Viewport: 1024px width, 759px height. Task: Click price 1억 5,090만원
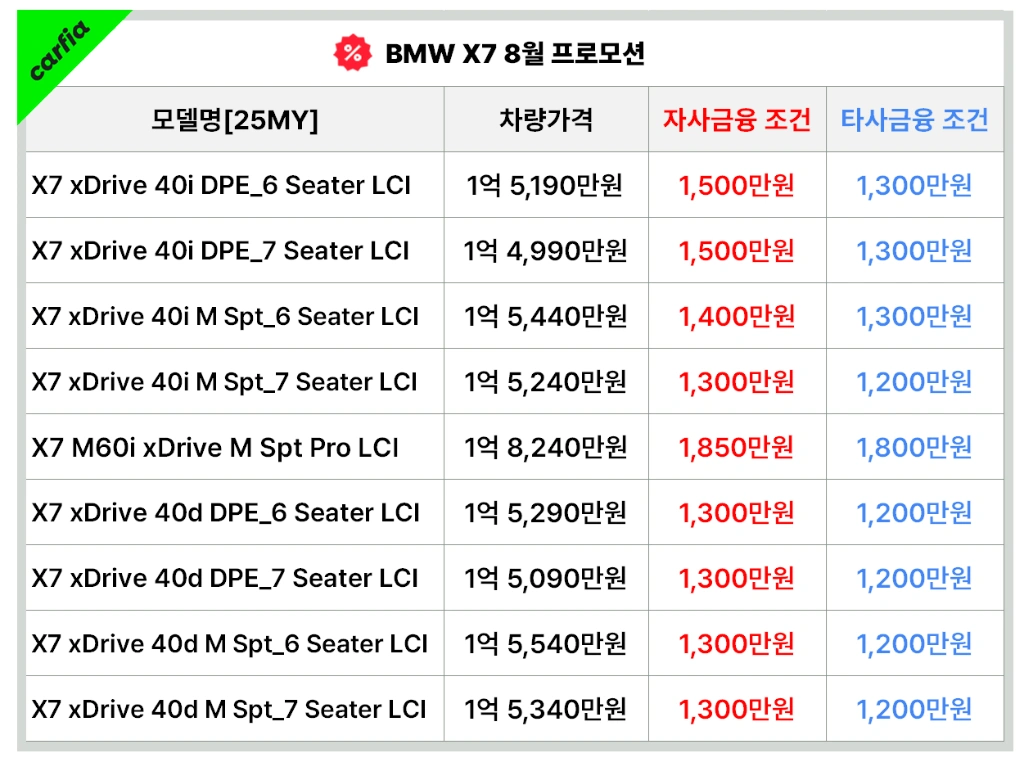coord(545,578)
